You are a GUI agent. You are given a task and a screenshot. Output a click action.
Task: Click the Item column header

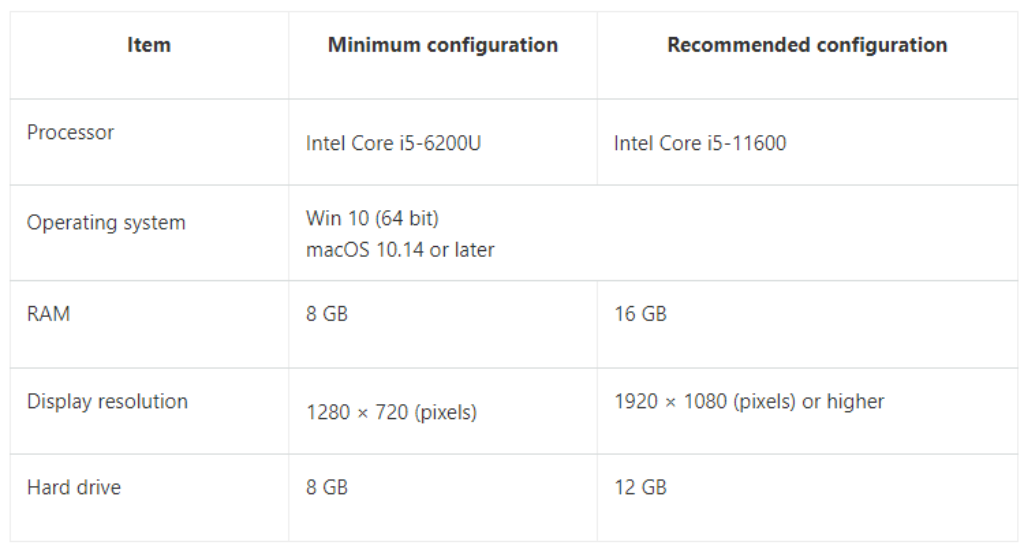[149, 45]
